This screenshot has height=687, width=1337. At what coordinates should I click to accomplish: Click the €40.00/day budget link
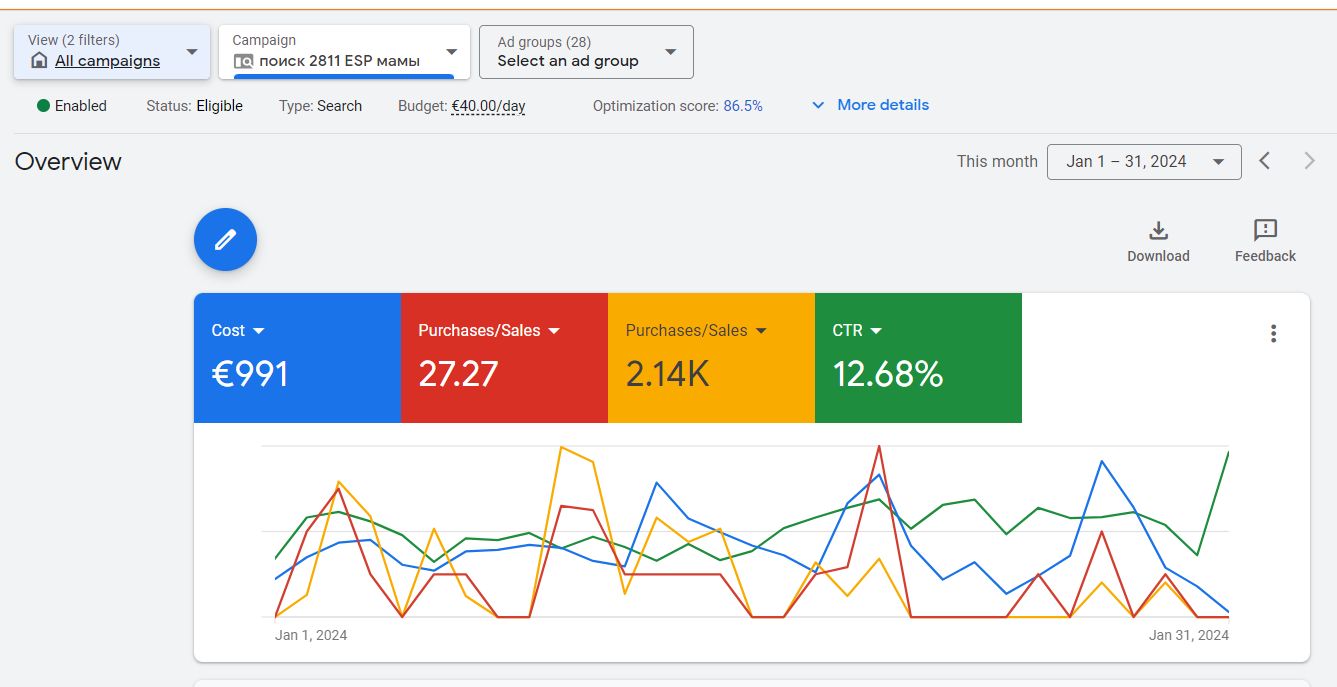(x=488, y=106)
